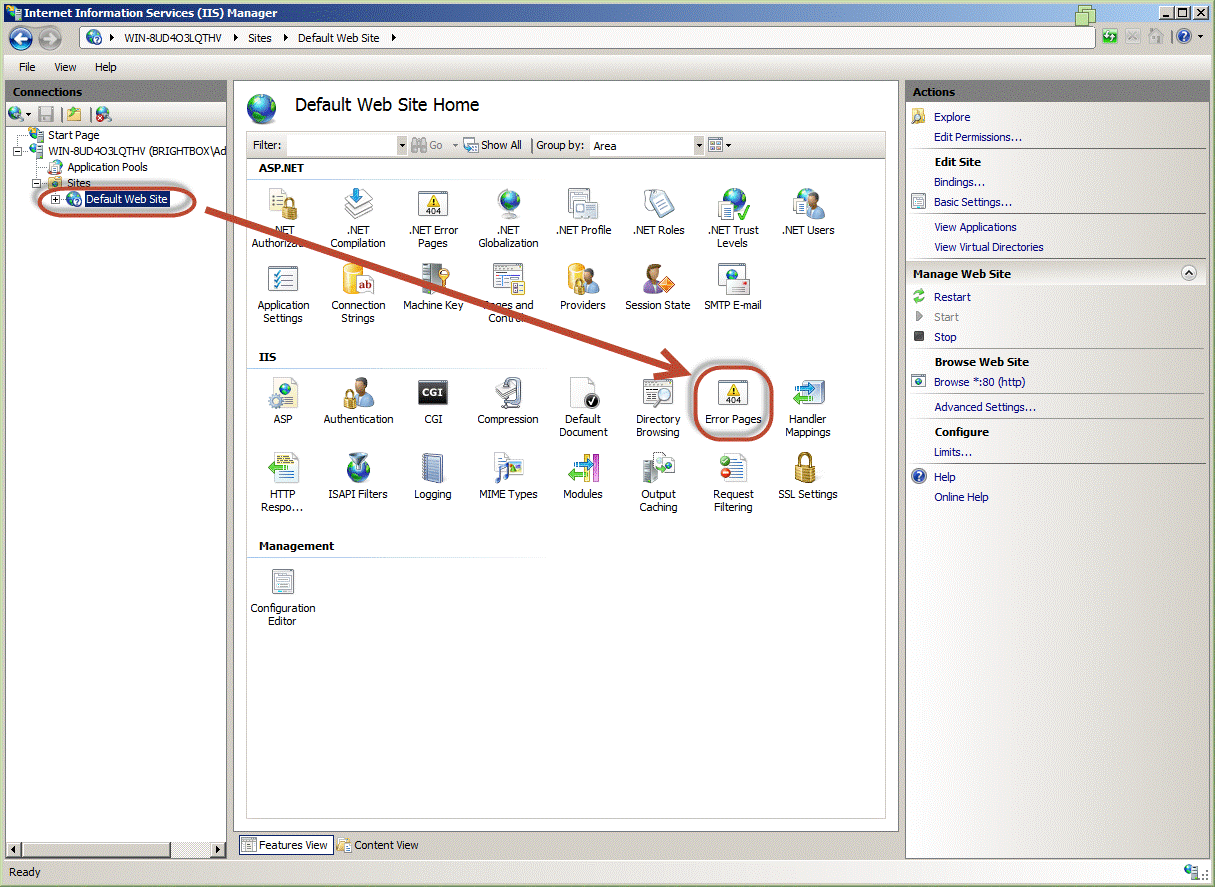
Task: Expand Default Web Site tree node
Action: [55, 199]
